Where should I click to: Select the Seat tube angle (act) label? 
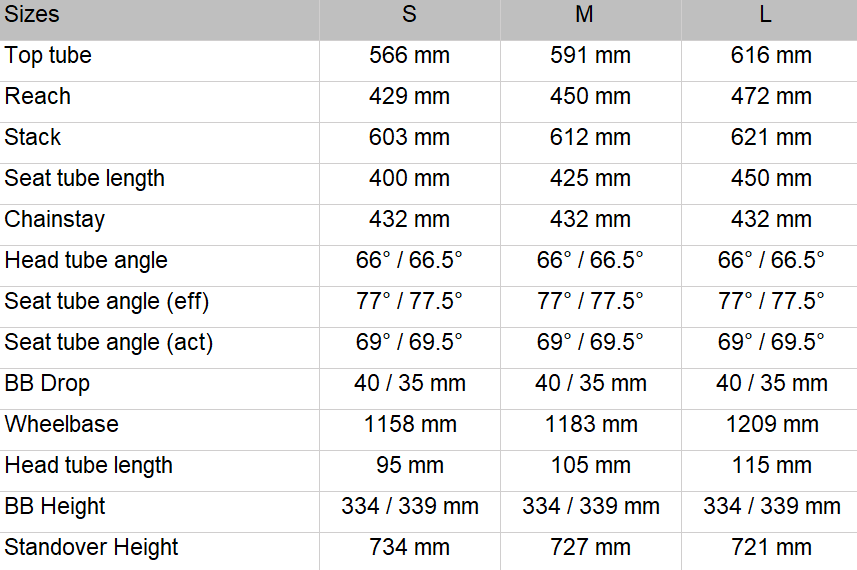(109, 343)
